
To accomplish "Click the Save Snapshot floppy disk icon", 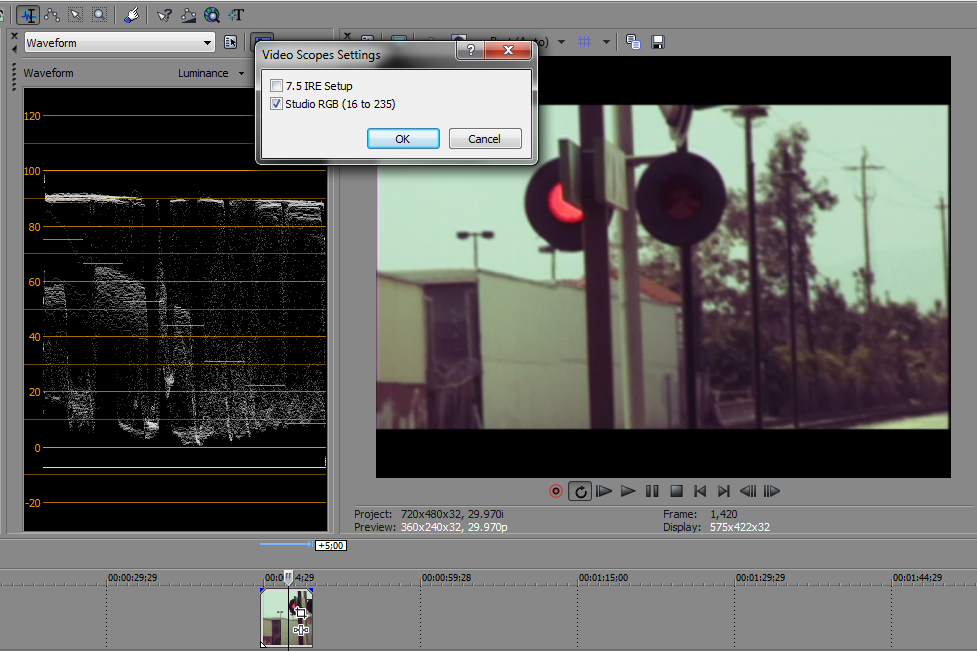I will [x=658, y=42].
